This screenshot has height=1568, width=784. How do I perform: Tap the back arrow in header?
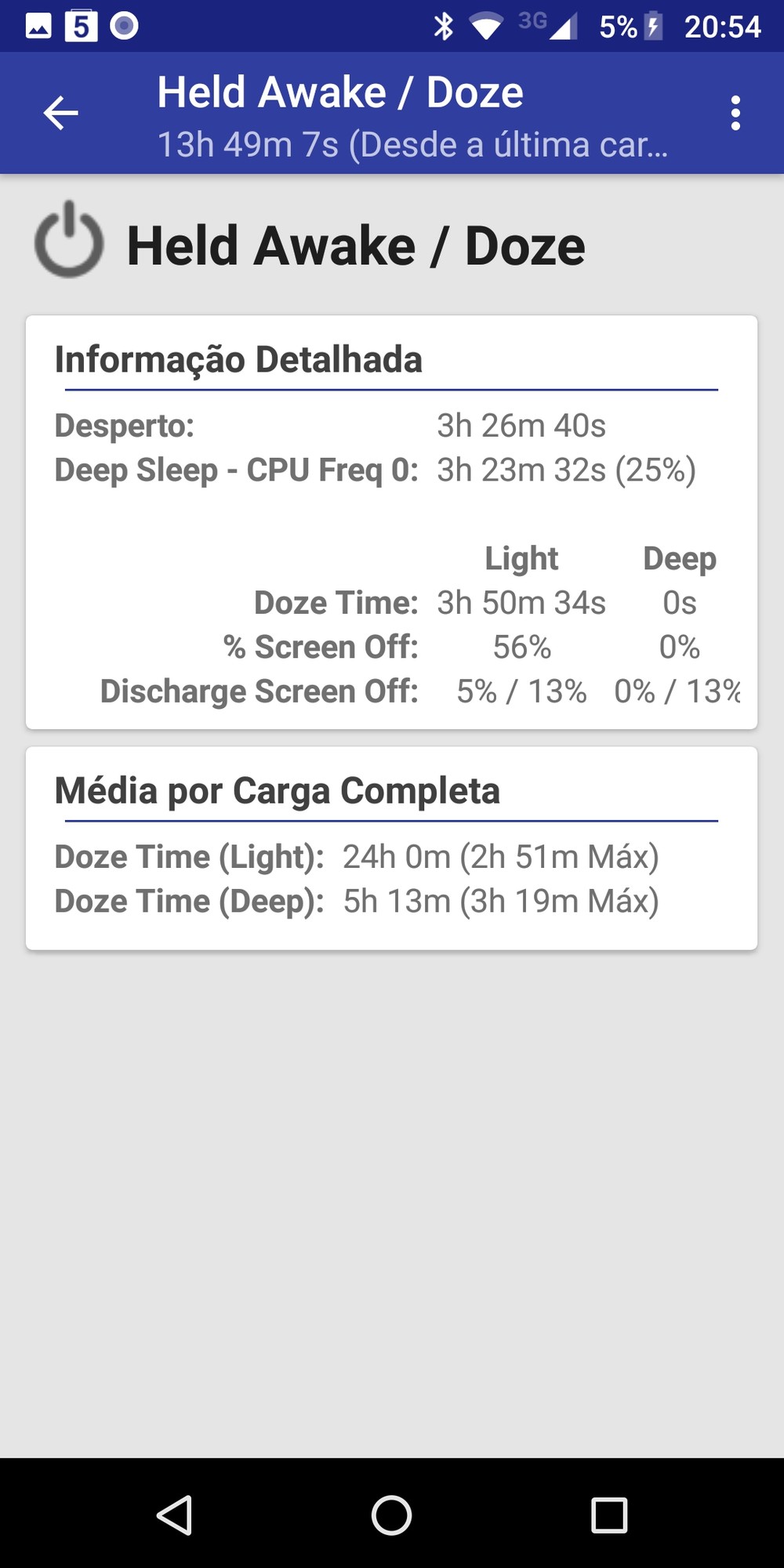60,113
